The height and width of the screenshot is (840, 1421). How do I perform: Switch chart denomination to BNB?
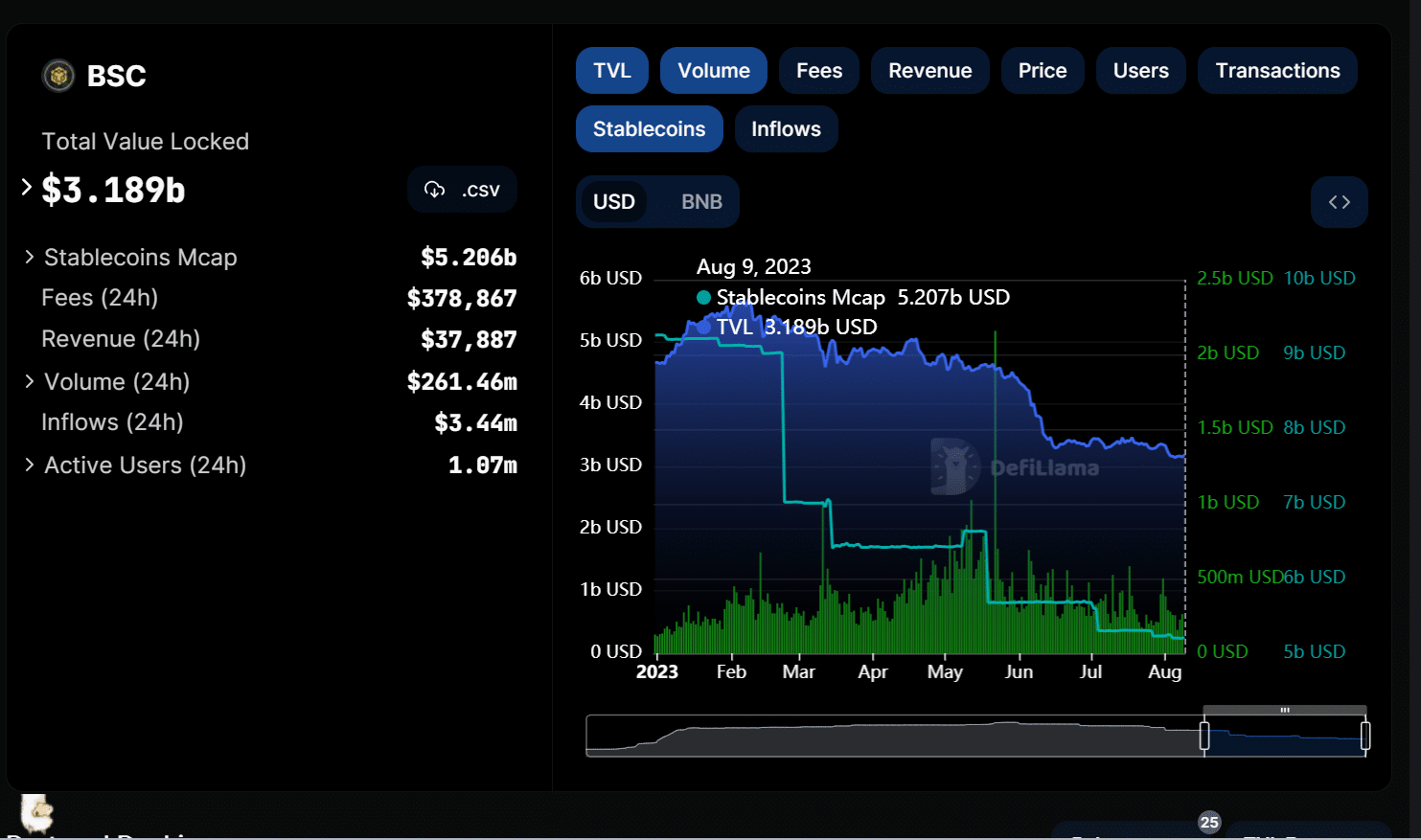pyautogui.click(x=701, y=202)
